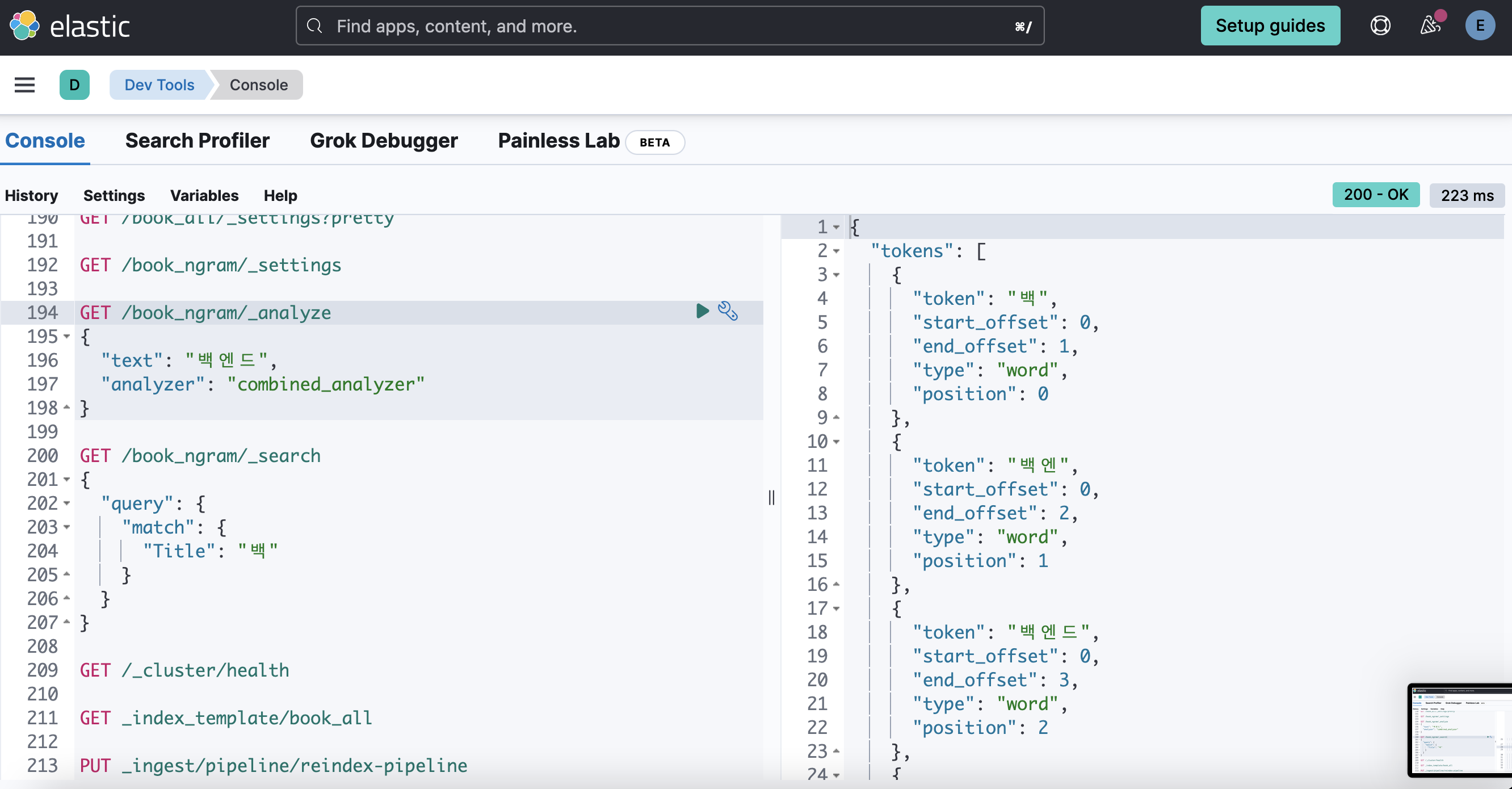Toggle fold arrow at output line 23
This screenshot has width=1512, height=789.
pyautogui.click(x=837, y=752)
